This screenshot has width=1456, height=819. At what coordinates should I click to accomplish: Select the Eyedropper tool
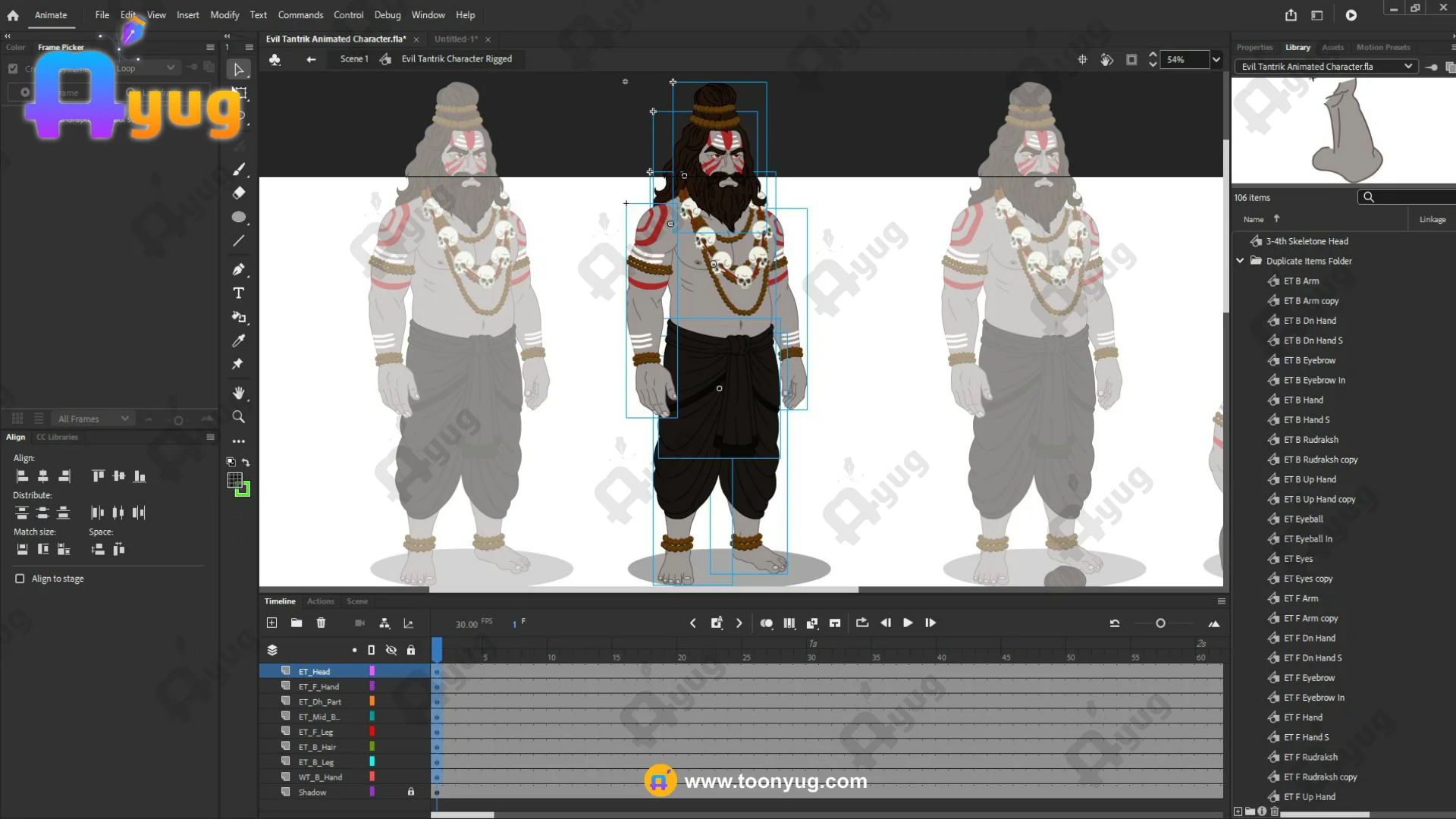tap(238, 340)
